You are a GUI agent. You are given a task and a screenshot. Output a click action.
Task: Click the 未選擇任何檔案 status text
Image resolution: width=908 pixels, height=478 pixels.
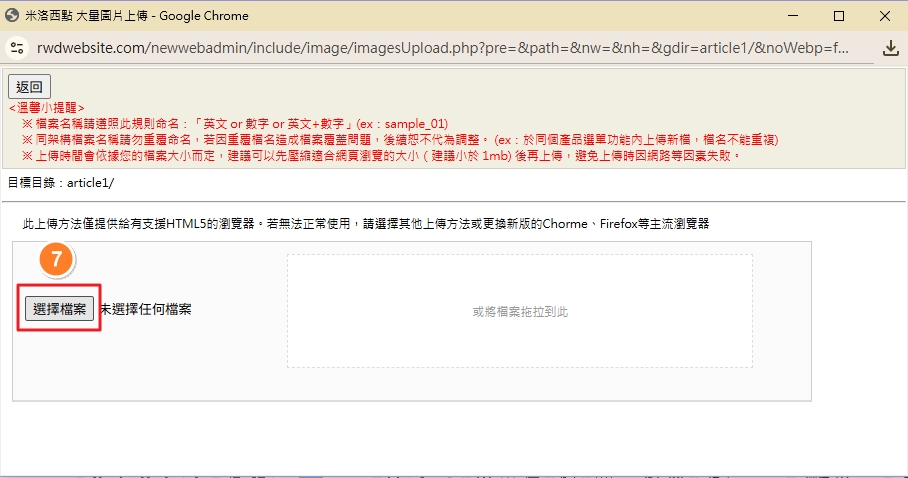click(x=145, y=309)
